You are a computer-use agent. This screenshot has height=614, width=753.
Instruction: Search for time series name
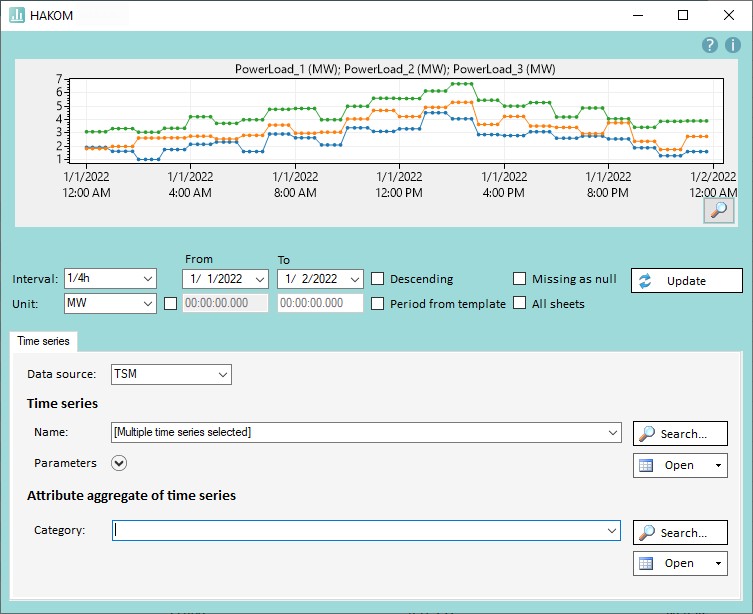point(680,433)
